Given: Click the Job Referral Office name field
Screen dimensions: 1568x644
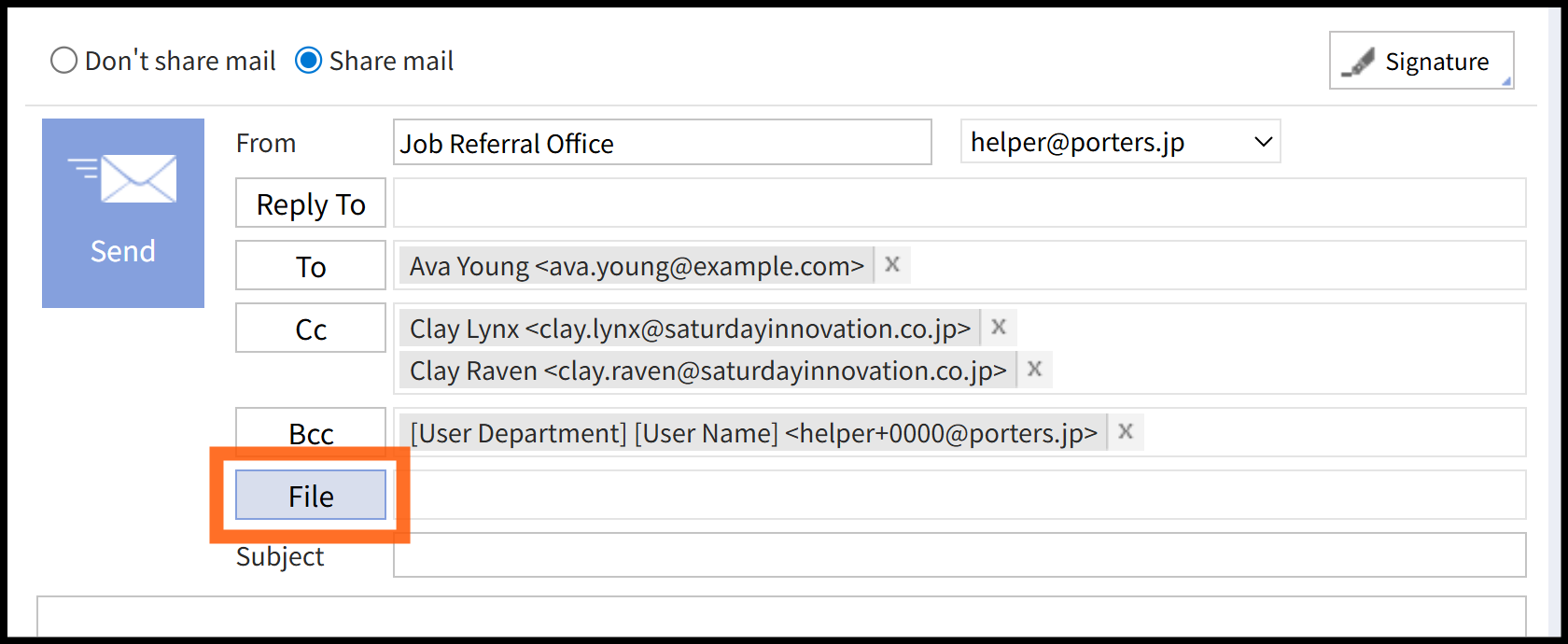Looking at the screenshot, I should [x=663, y=143].
